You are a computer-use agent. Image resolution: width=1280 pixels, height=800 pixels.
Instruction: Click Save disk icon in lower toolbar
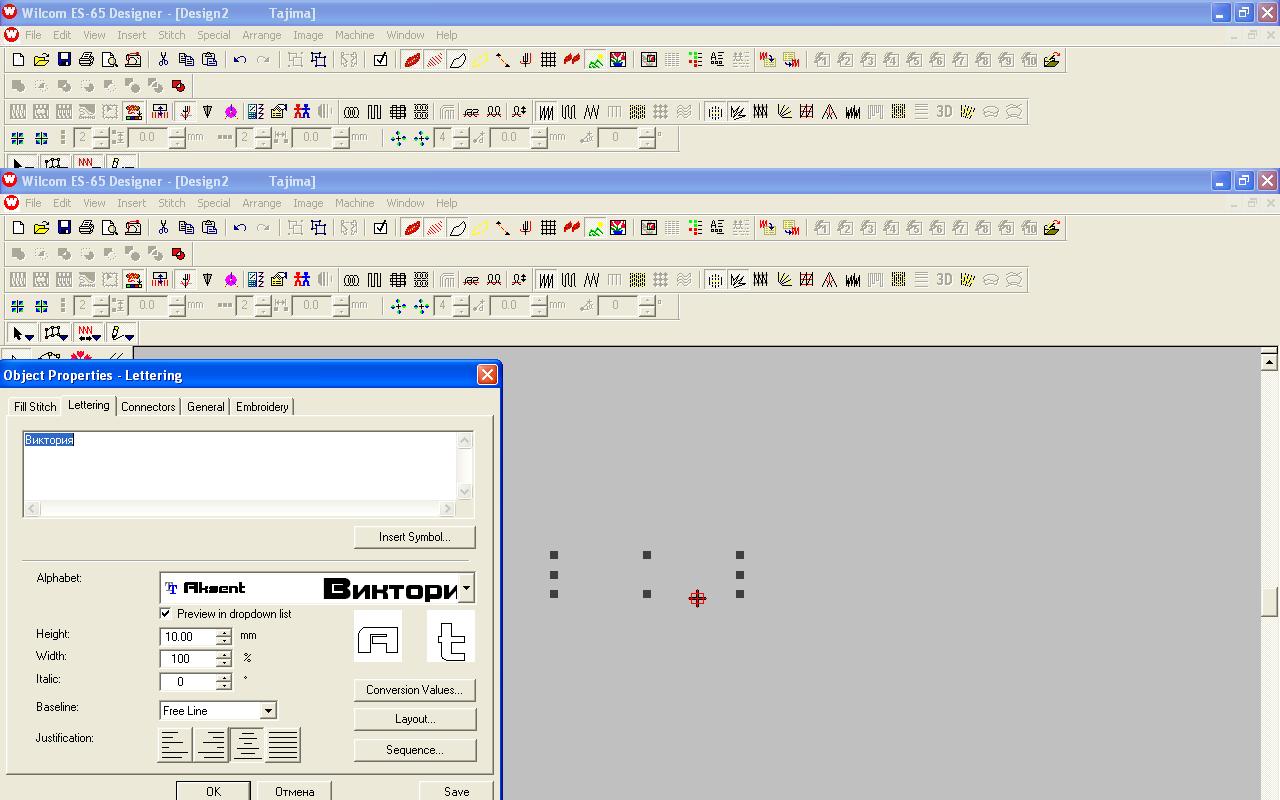[x=64, y=228]
